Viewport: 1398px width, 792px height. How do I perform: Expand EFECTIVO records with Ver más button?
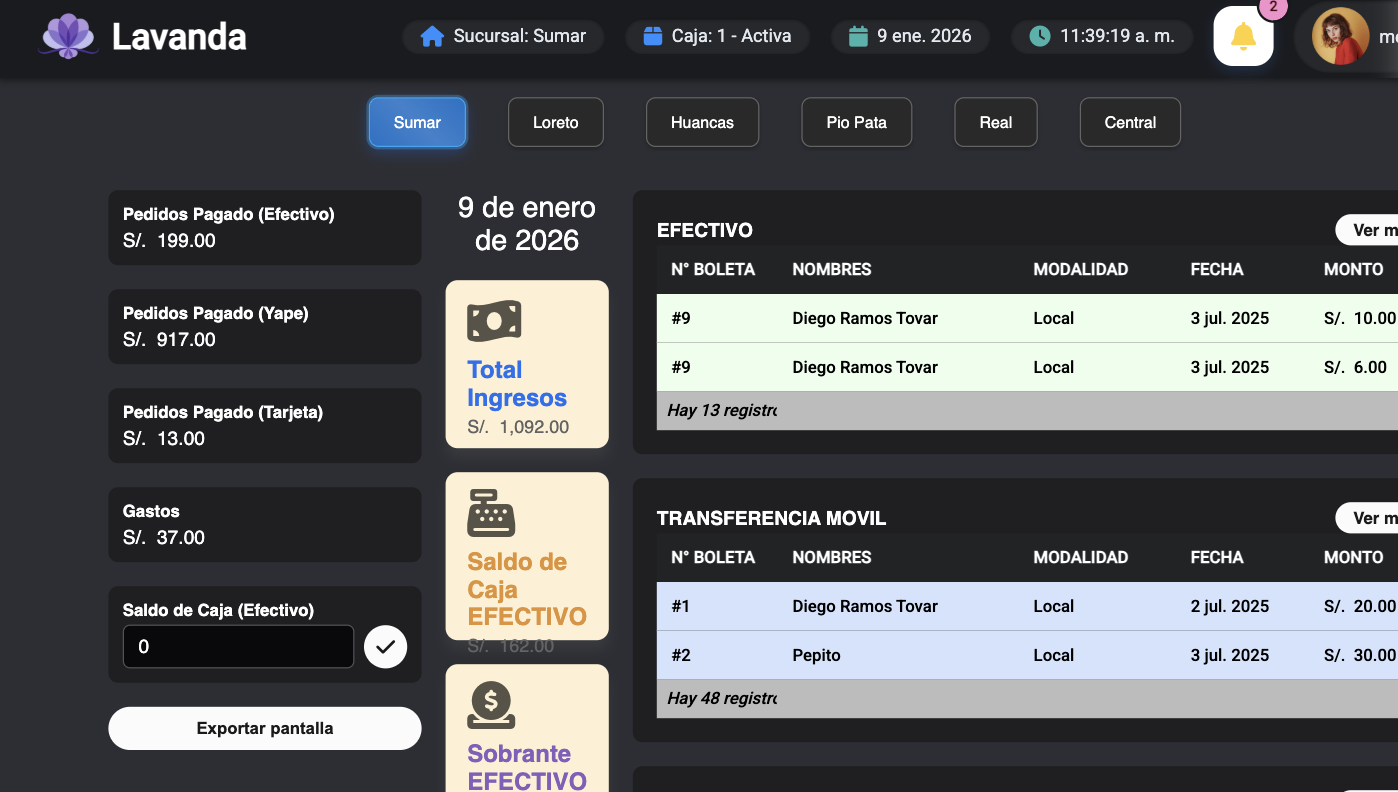[x=1370, y=231]
